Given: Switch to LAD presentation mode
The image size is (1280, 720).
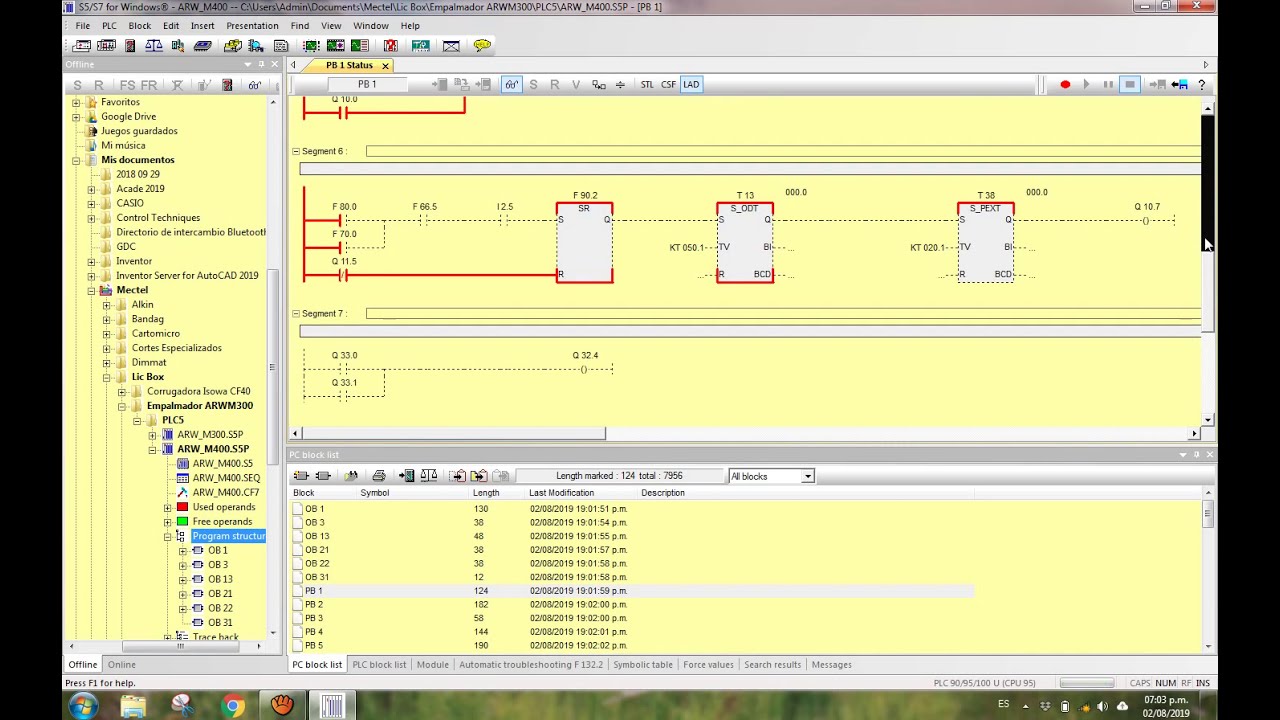Looking at the screenshot, I should click(x=691, y=84).
